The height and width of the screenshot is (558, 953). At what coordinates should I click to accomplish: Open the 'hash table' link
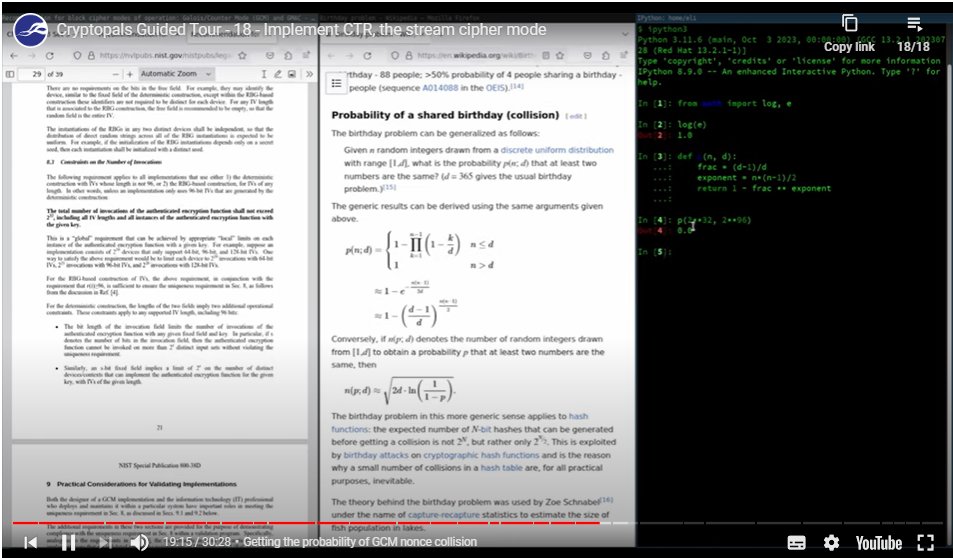tap(501, 468)
